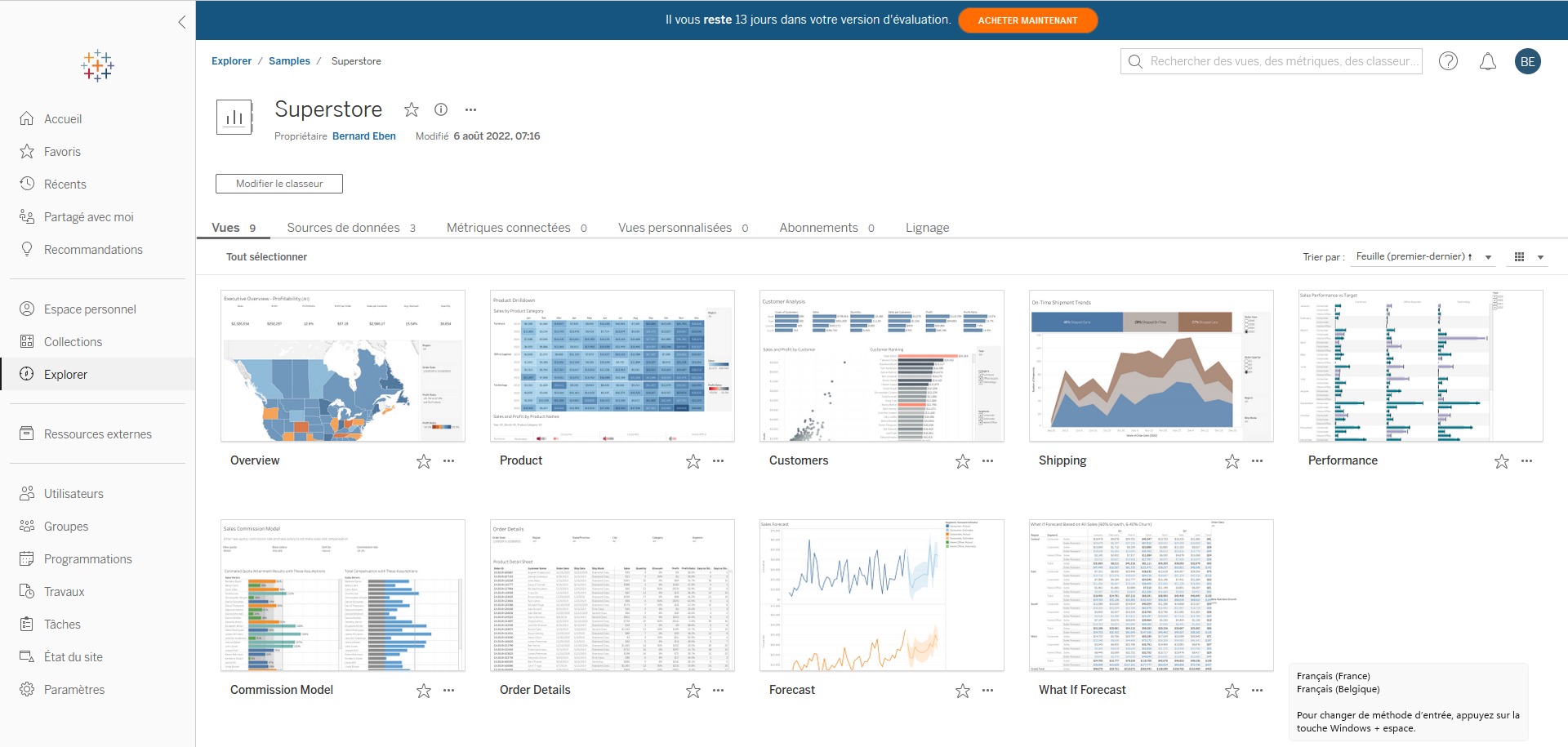
Task: Open the help question mark icon
Action: coord(1448,61)
